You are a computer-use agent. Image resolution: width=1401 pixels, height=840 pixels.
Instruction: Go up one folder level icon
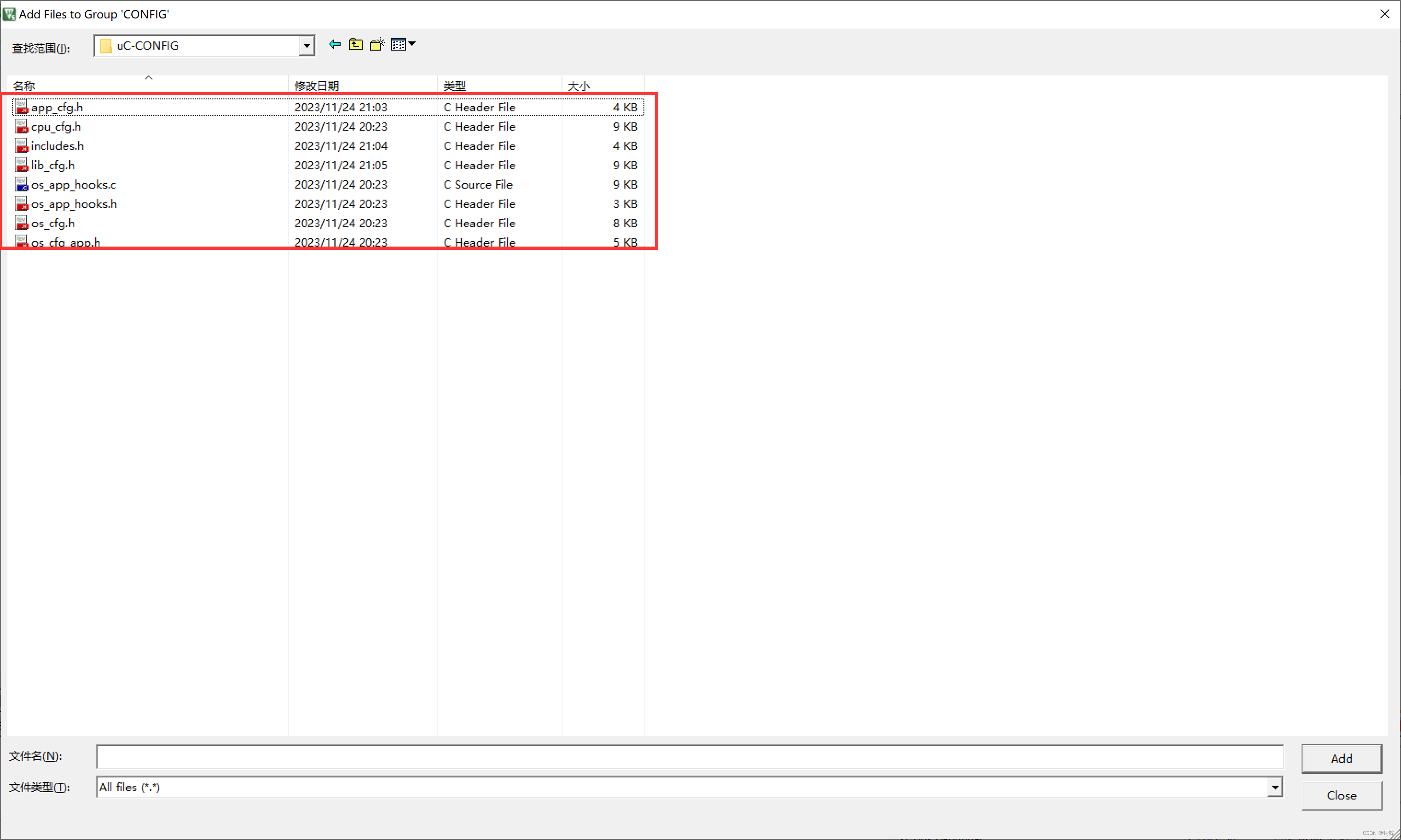356,44
